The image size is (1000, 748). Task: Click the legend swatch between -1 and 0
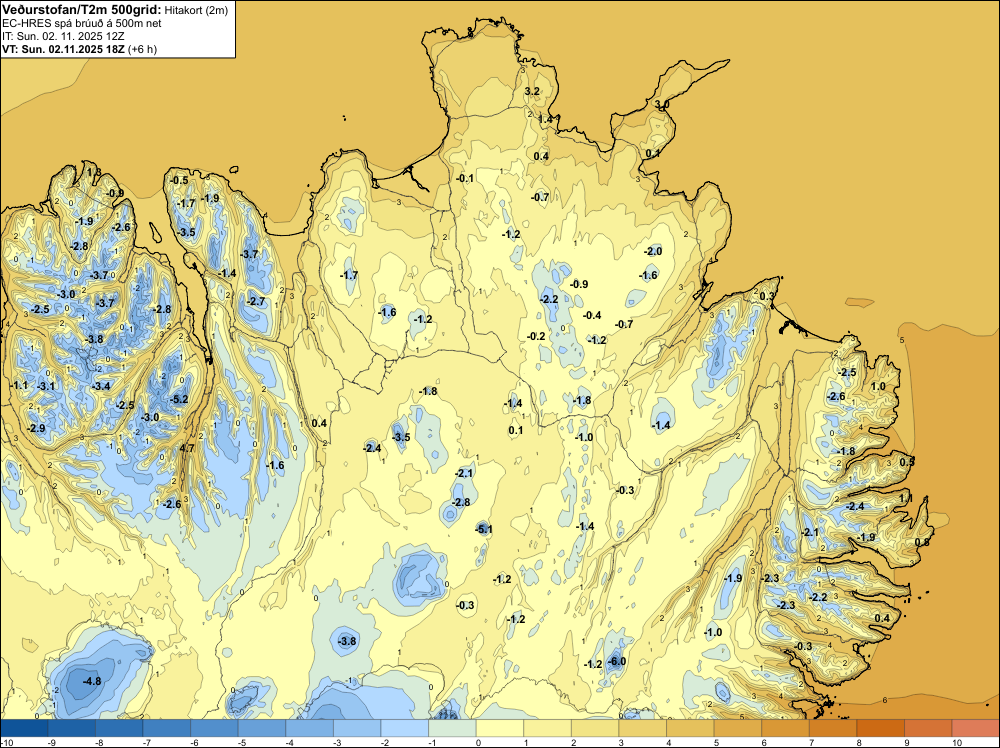[x=452, y=728]
